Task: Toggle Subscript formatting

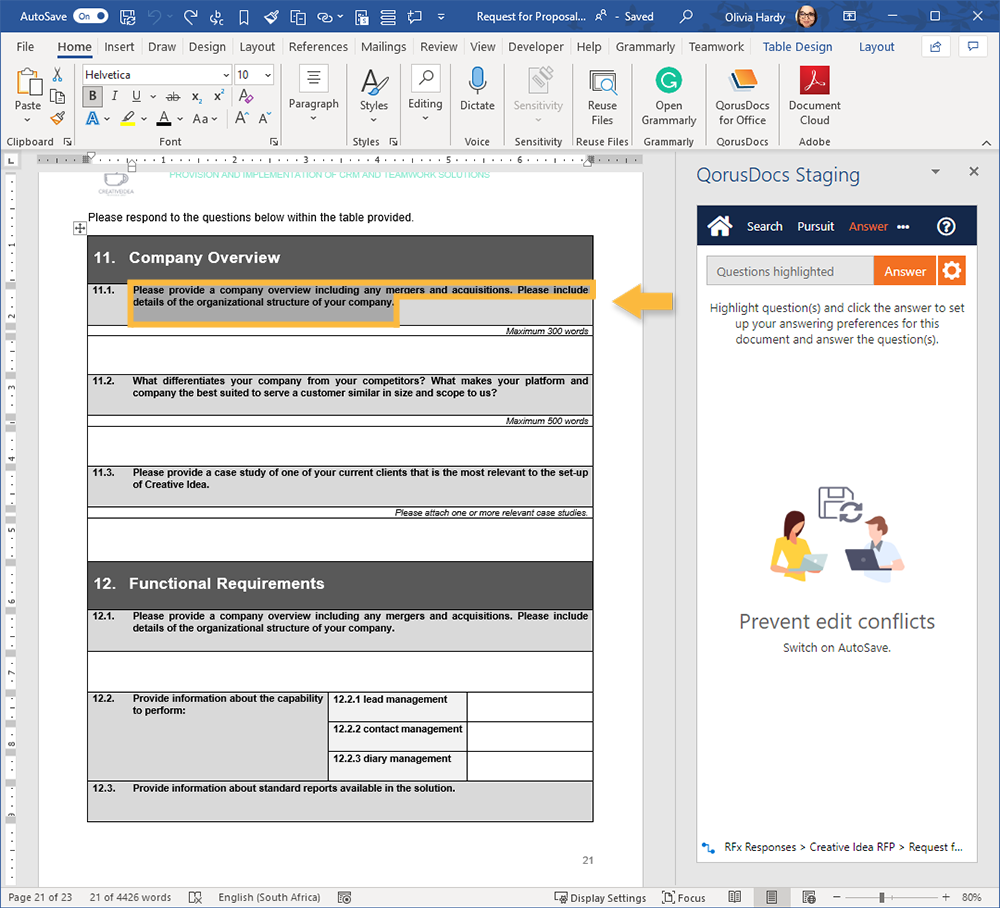Action: coord(196,97)
